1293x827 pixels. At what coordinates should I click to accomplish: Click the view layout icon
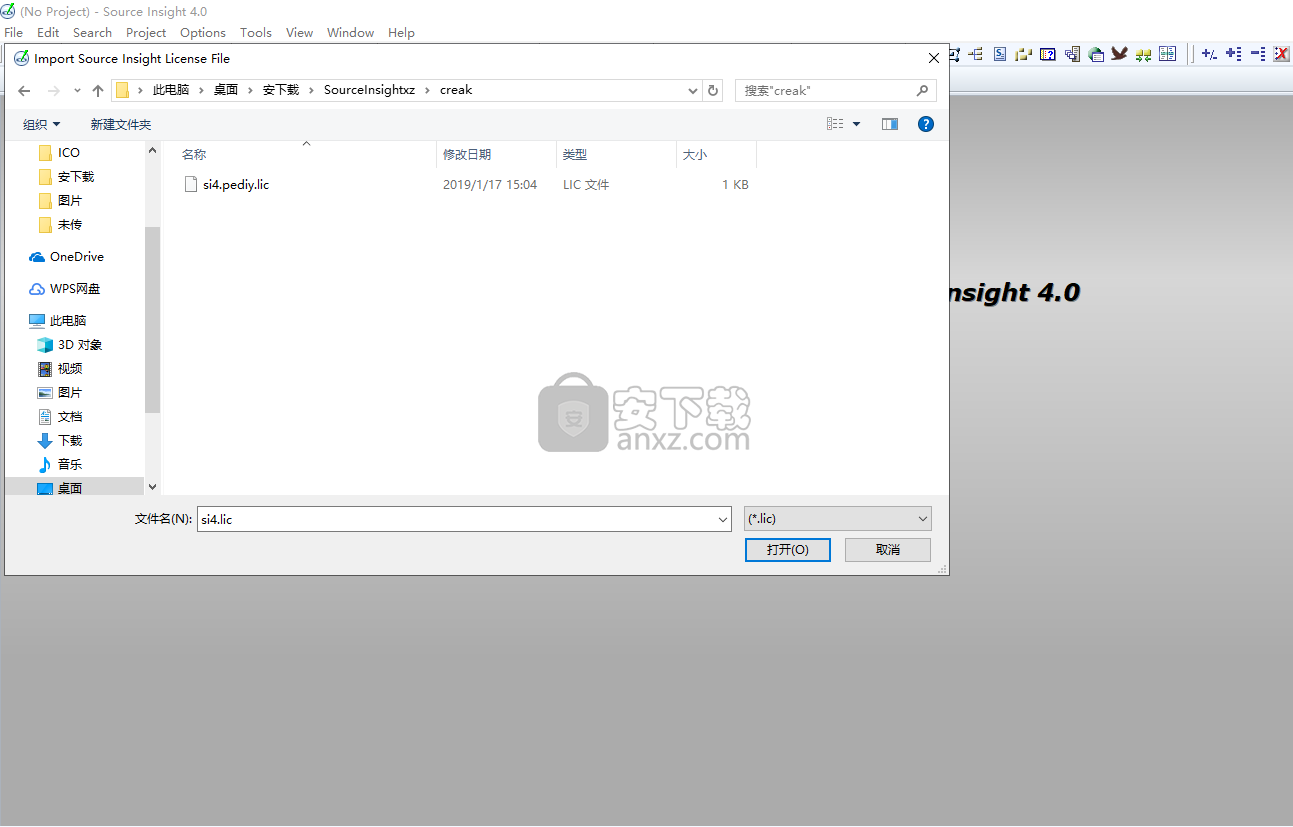835,124
